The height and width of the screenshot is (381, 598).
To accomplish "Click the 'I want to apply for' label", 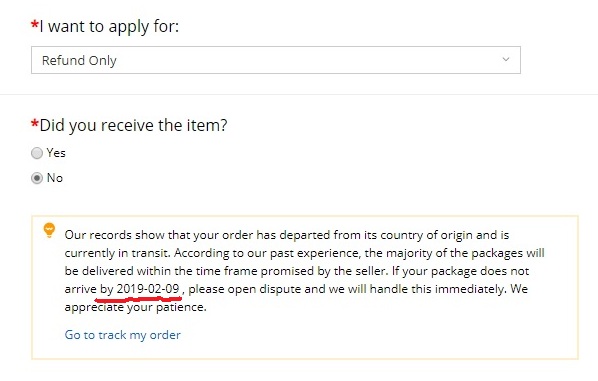I will coord(109,26).
